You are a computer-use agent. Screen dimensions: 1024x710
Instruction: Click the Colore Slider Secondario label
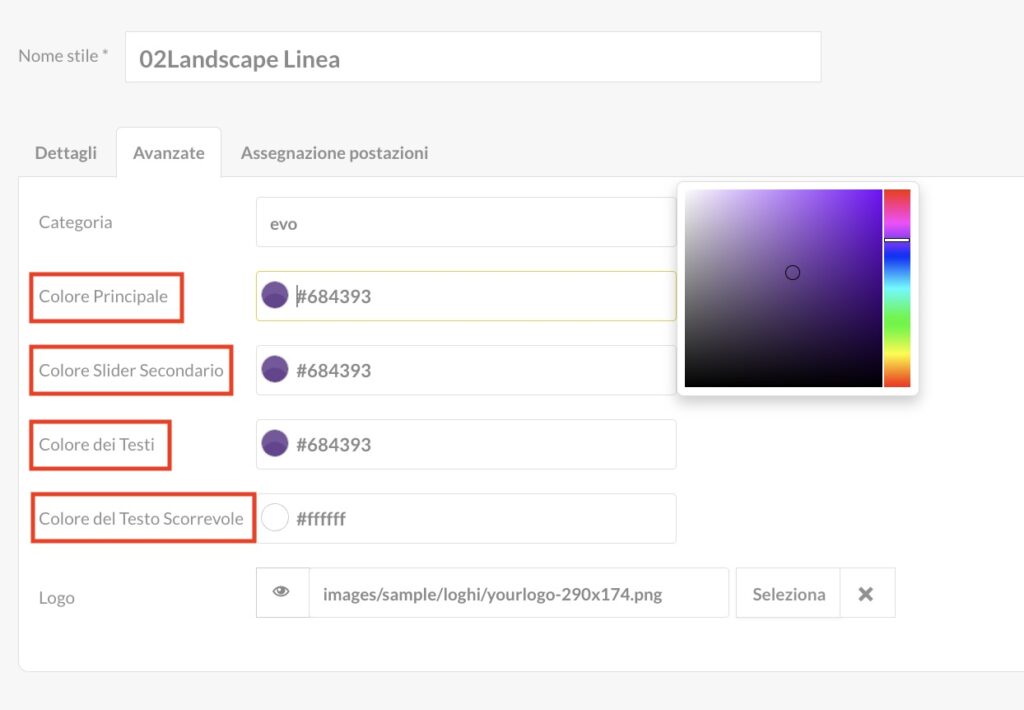pos(131,370)
